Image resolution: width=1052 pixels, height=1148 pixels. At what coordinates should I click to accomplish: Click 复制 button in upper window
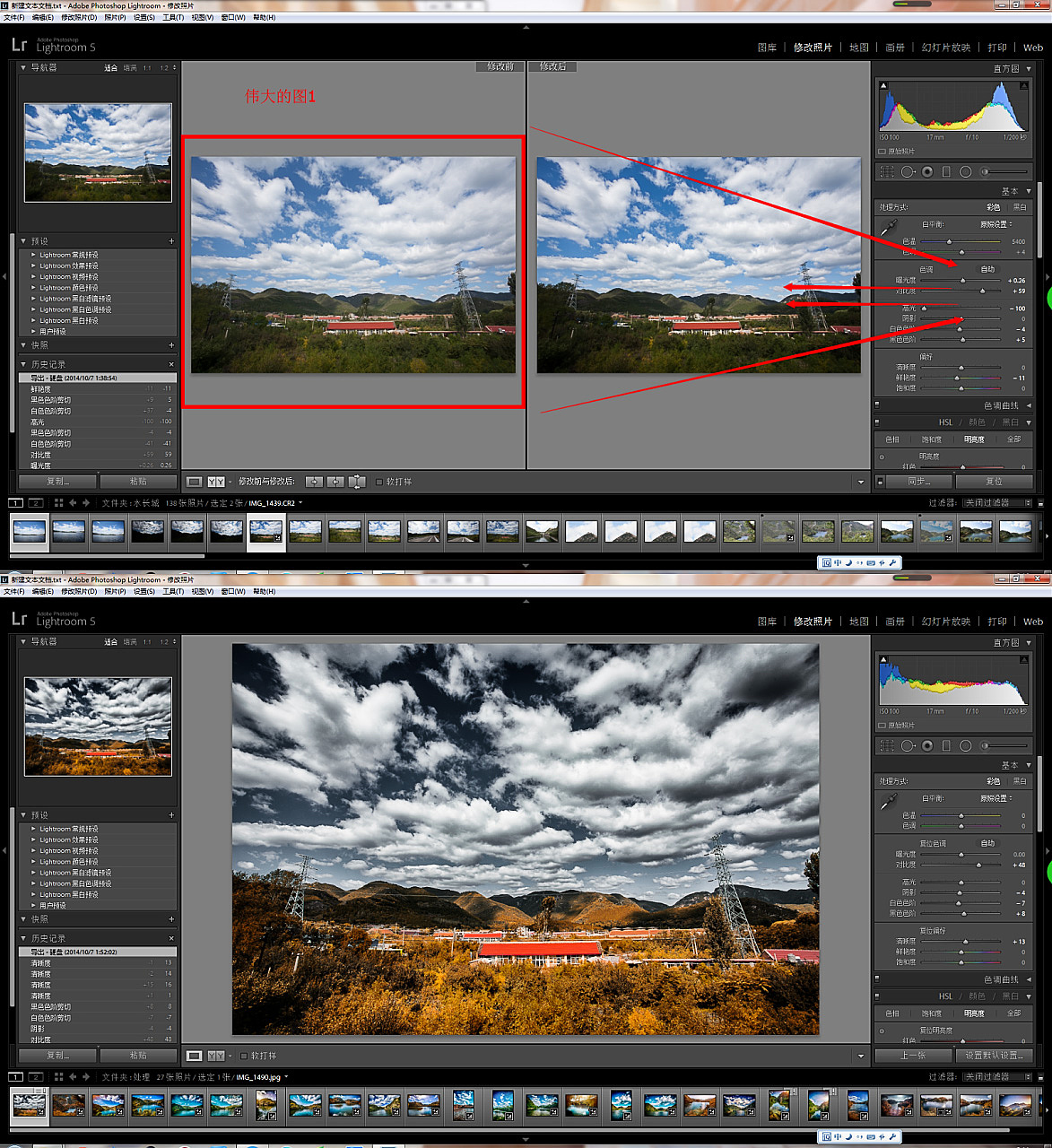(58, 482)
